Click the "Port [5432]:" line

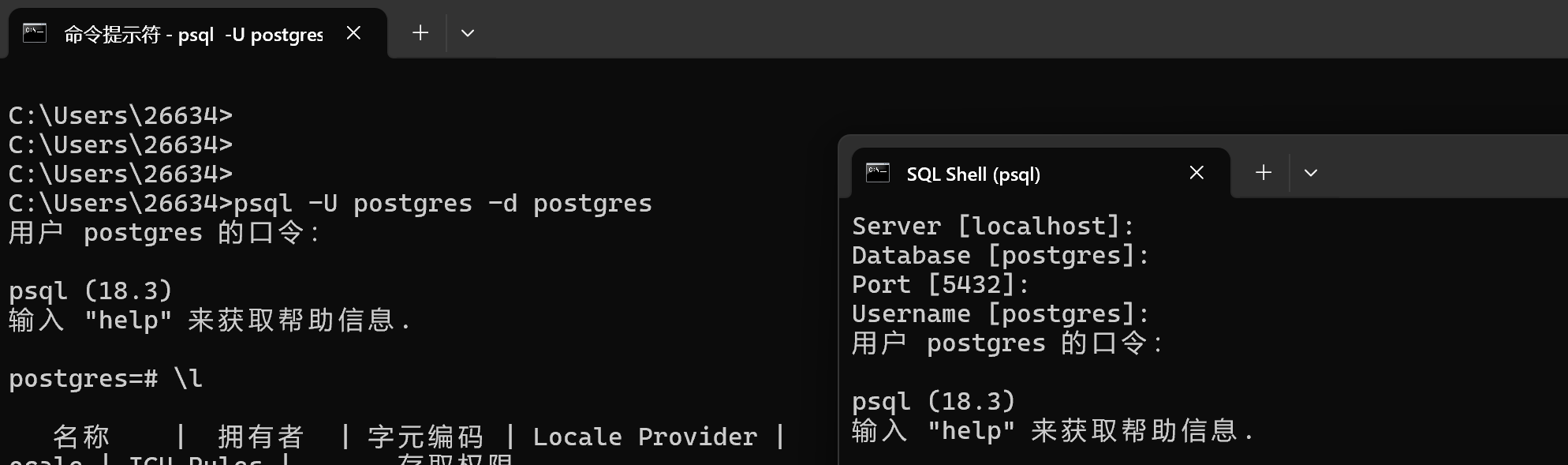940,285
